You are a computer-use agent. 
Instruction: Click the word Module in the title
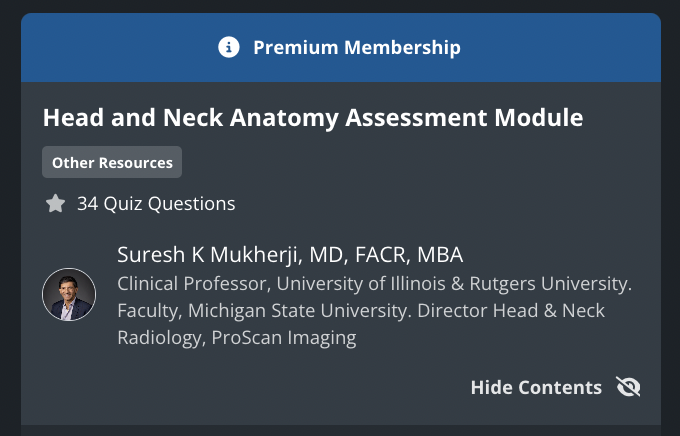click(x=539, y=118)
